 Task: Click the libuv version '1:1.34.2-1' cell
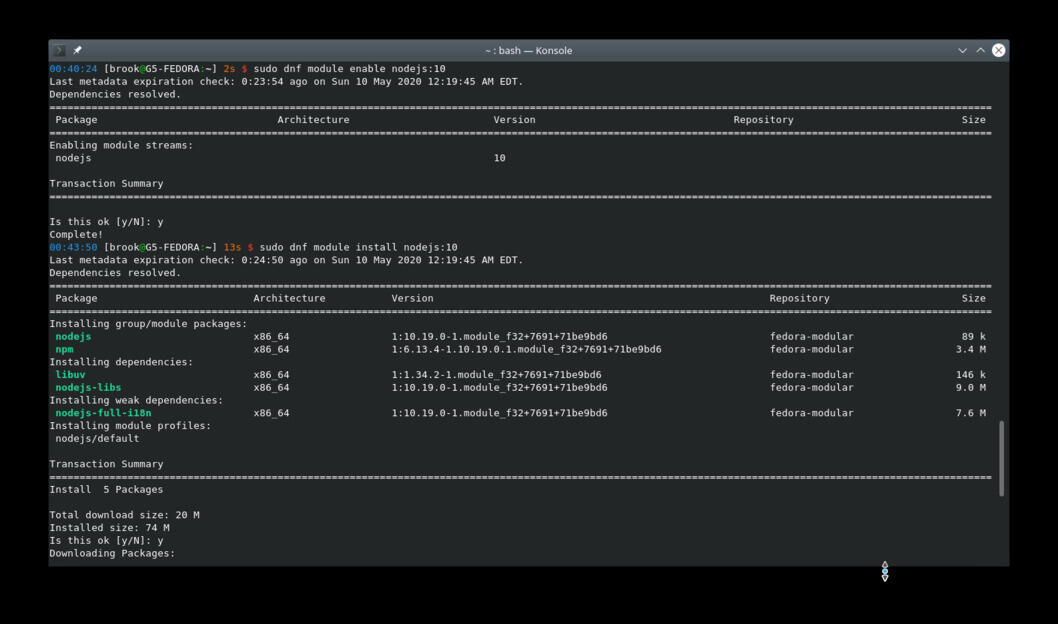(x=497, y=375)
